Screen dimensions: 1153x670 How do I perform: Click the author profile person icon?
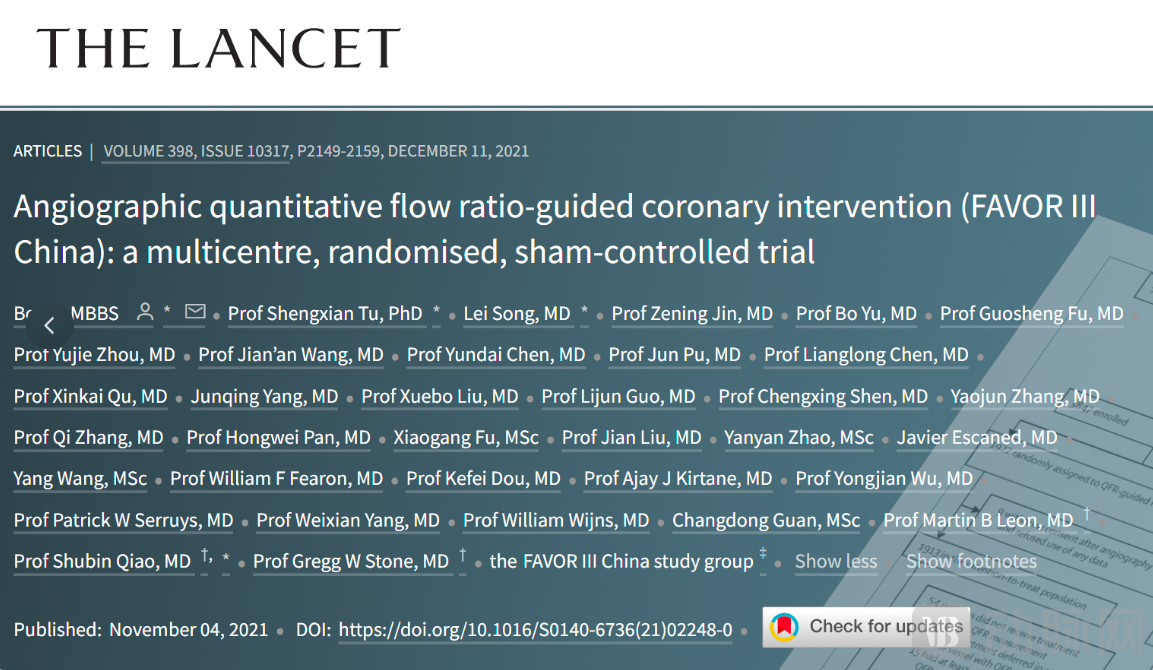click(x=145, y=312)
